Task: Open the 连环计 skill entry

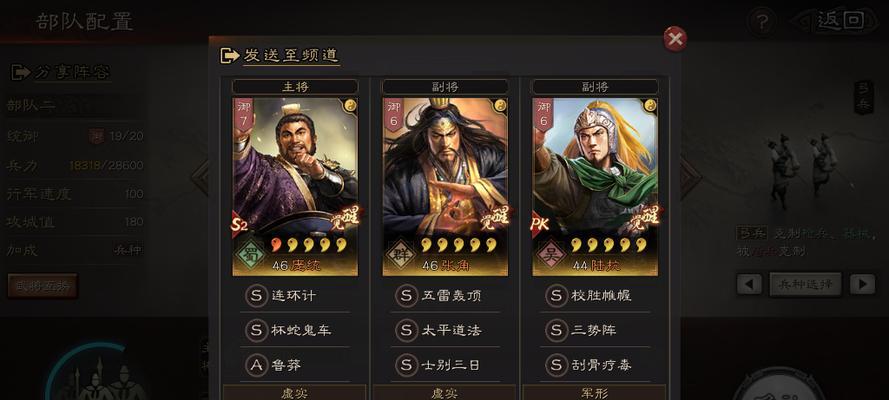Action: (295, 296)
